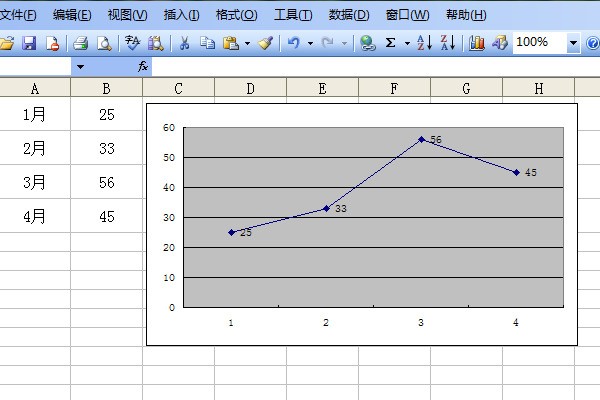This screenshot has width=600, height=400.
Task: Open the 窗口(W) menu
Action: coord(407,15)
